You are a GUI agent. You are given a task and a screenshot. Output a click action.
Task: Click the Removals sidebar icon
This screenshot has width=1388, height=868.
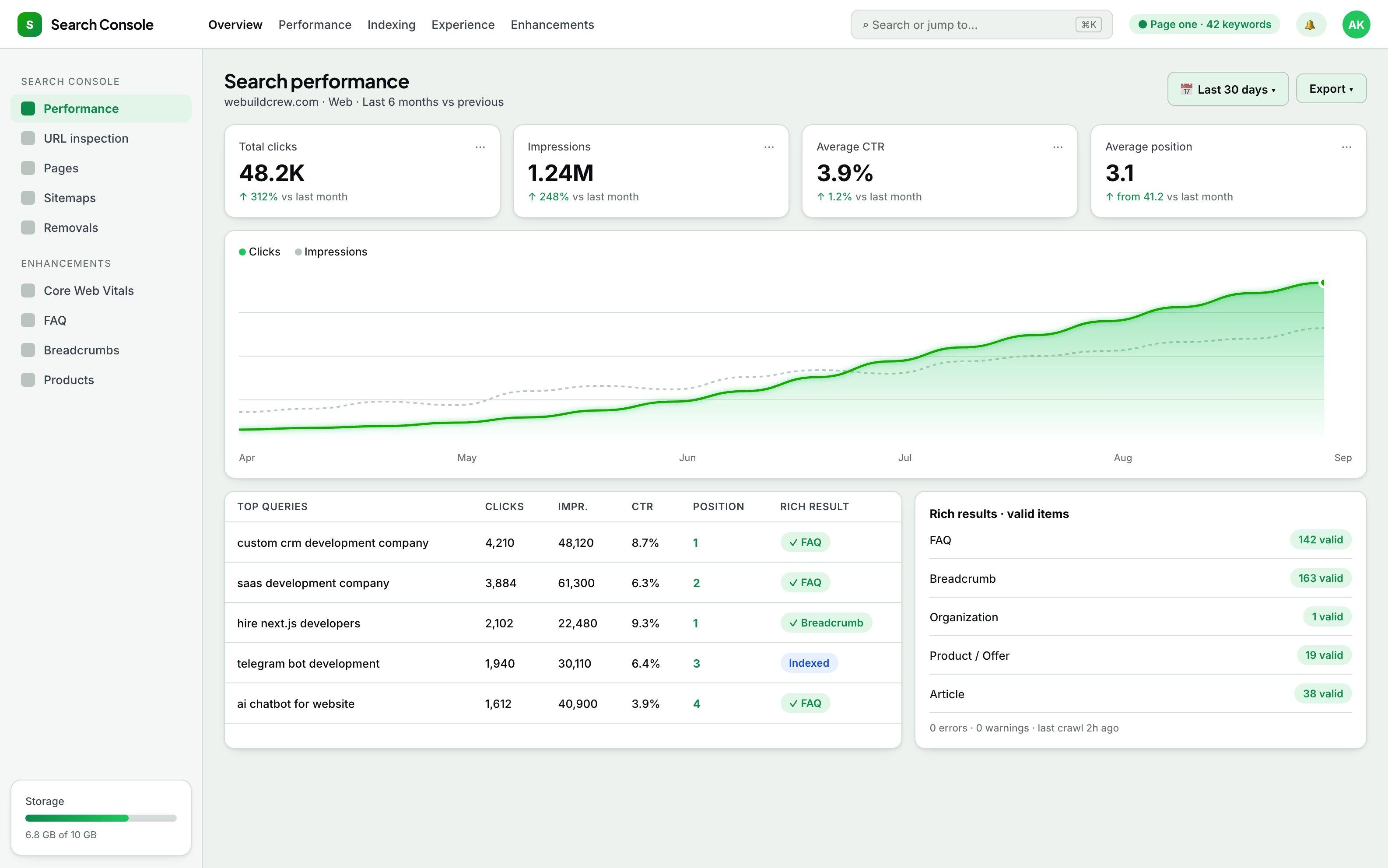(28, 227)
